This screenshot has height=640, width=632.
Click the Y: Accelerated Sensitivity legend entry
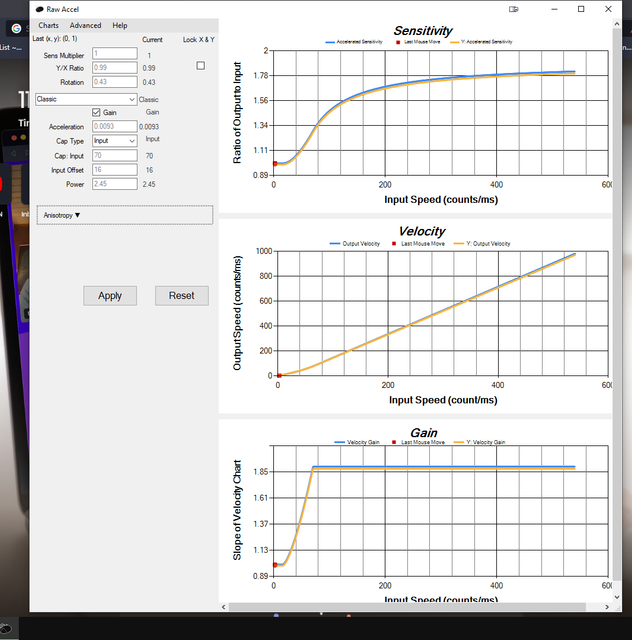[x=481, y=42]
